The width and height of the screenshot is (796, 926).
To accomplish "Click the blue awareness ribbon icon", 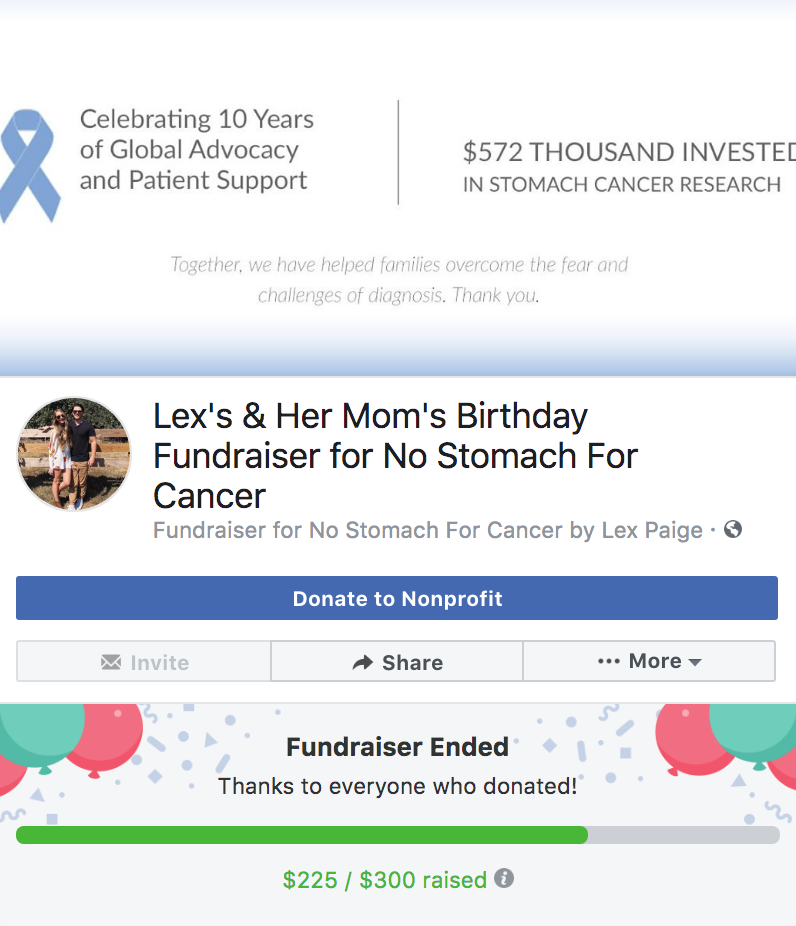I will (x=30, y=166).
